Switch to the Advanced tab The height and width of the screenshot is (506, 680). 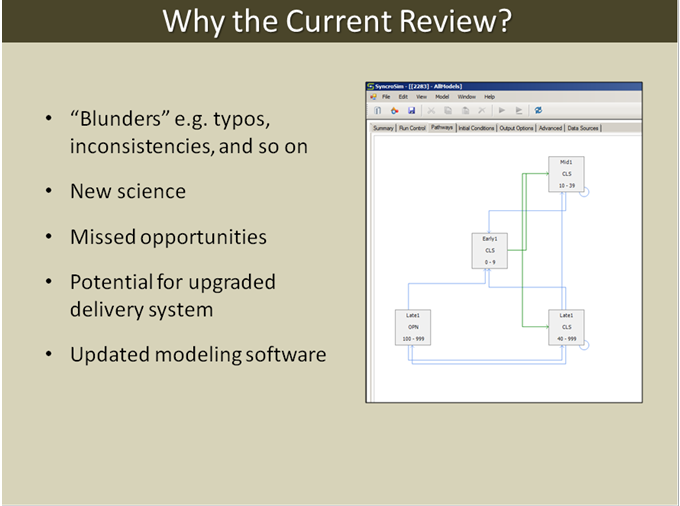550,128
